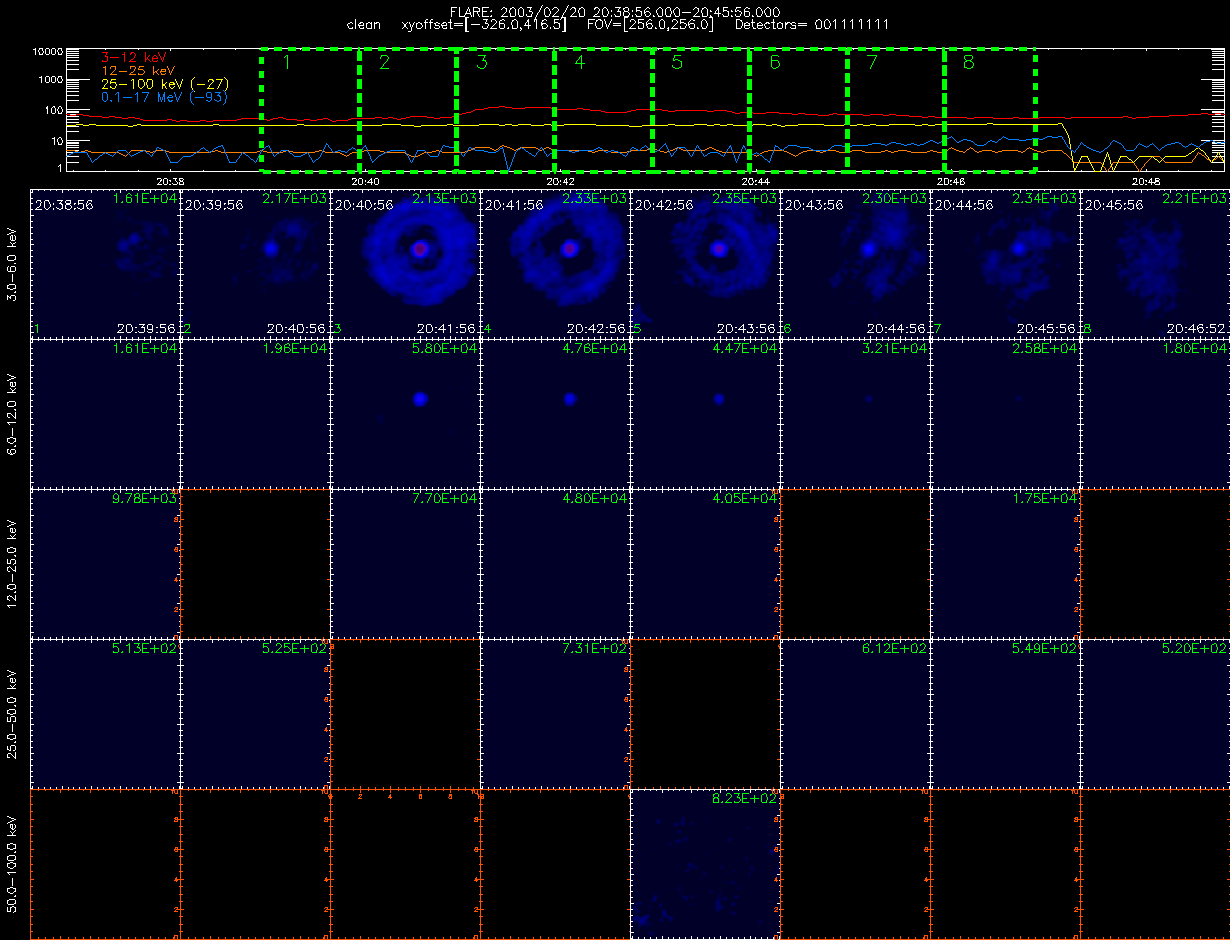Click the '12.0-25.0 keV' row axis label
Viewport: 1230px width, 940px height.
[13, 566]
